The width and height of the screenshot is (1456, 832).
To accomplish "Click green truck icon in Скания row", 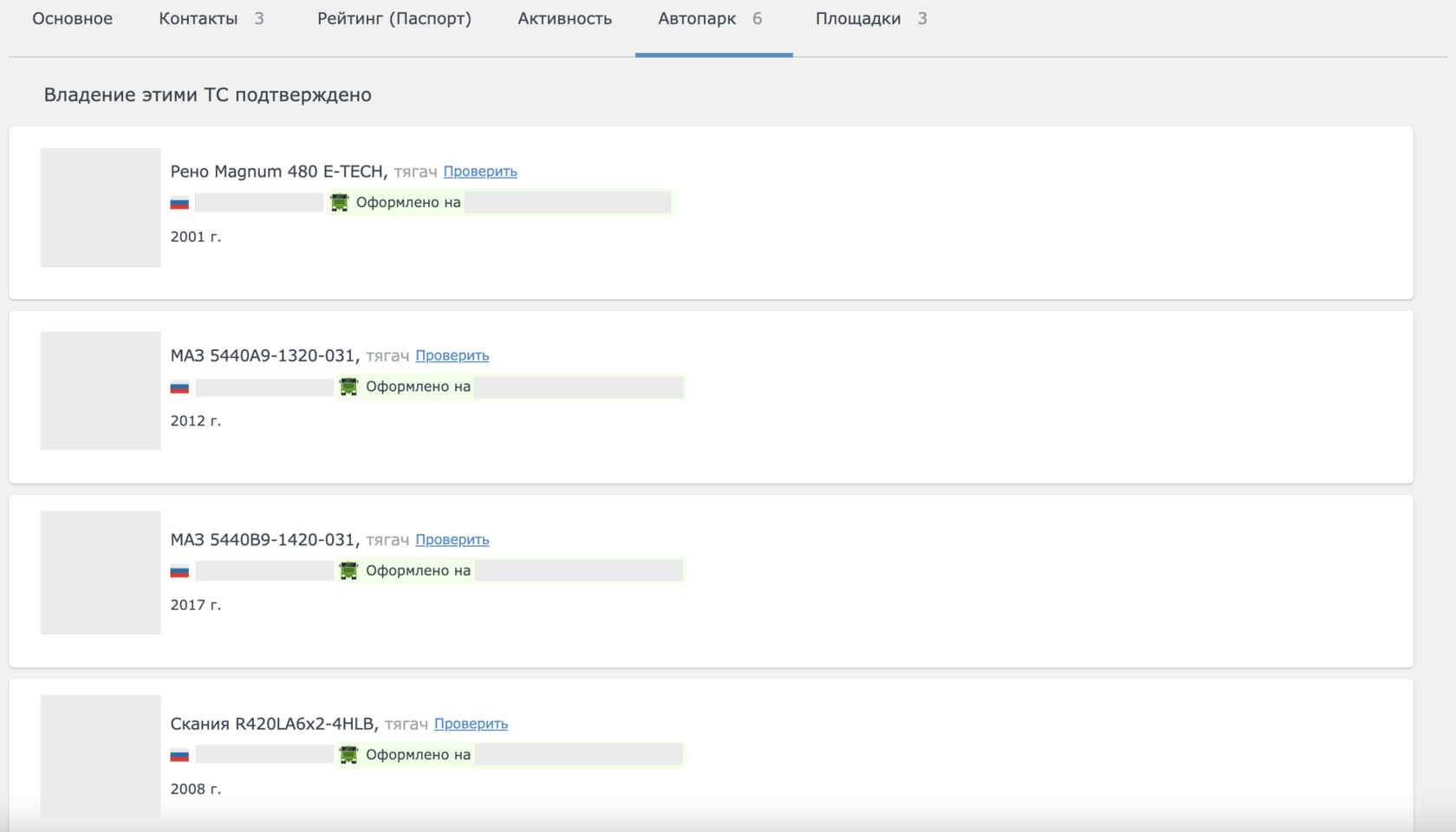I will [x=348, y=755].
